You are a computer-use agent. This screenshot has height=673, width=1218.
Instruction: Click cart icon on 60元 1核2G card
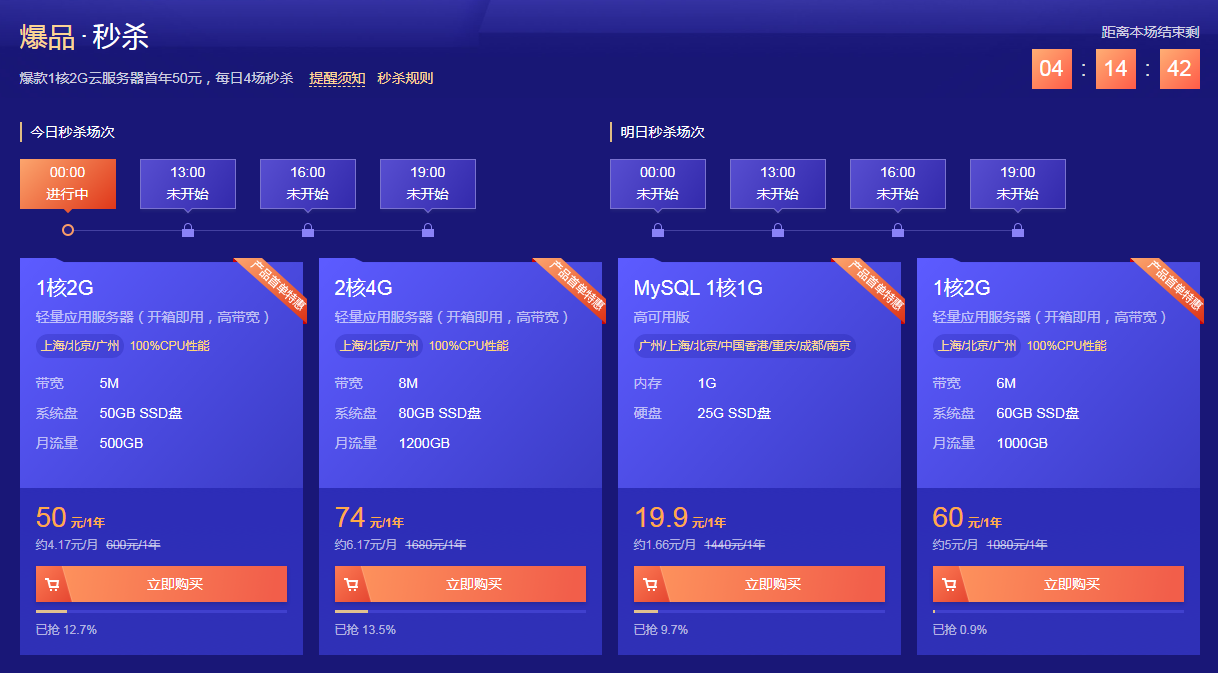(x=949, y=585)
